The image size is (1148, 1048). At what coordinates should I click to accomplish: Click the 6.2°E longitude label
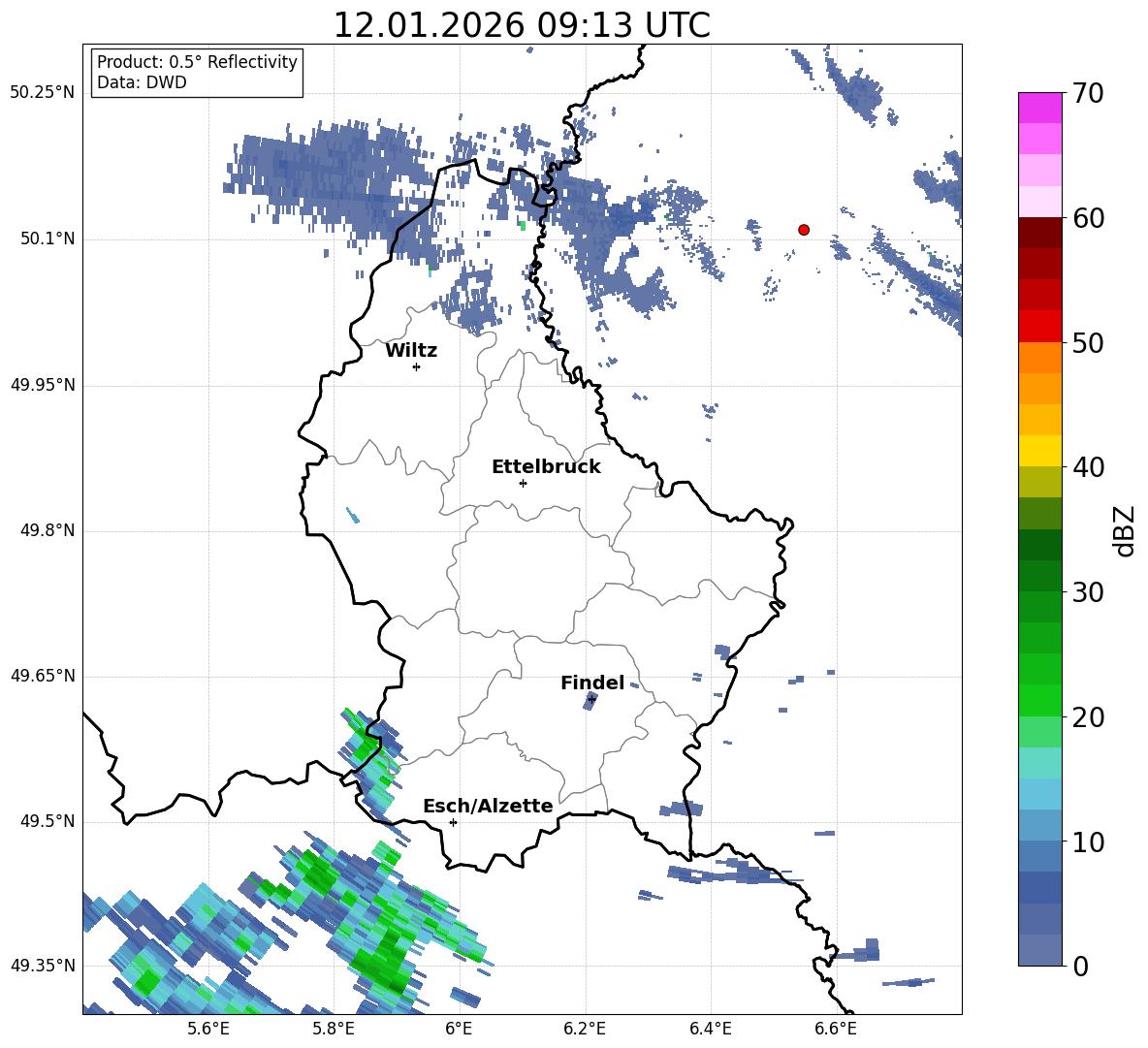point(585,1029)
